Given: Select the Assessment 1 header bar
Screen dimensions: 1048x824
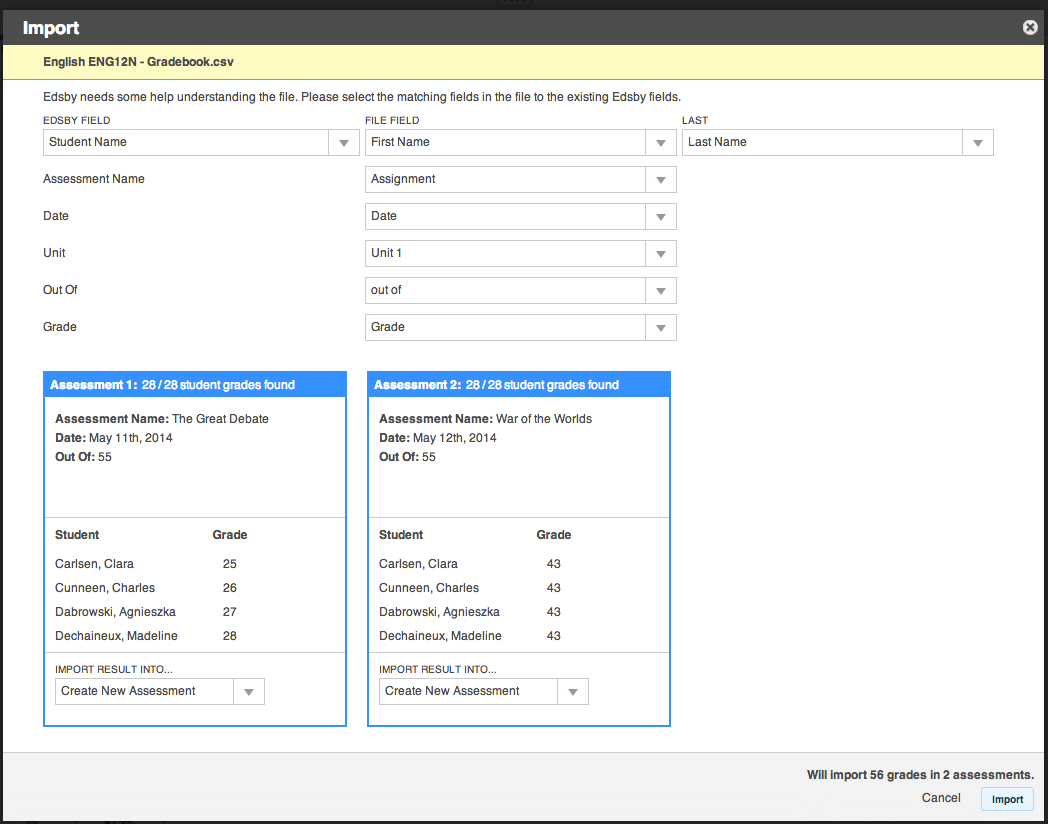Looking at the screenshot, I should pos(194,385).
